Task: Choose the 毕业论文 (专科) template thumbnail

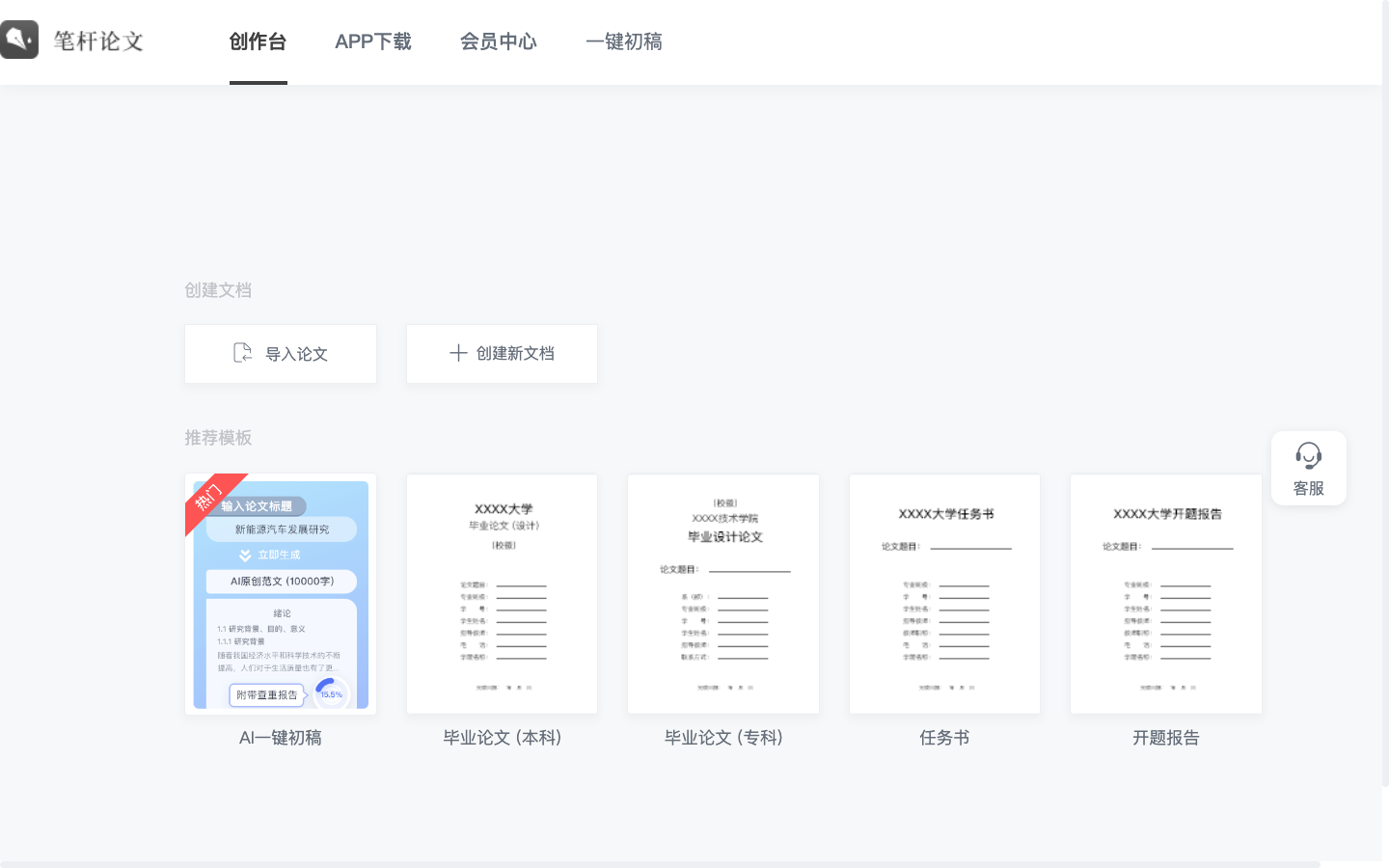Action: click(x=723, y=593)
